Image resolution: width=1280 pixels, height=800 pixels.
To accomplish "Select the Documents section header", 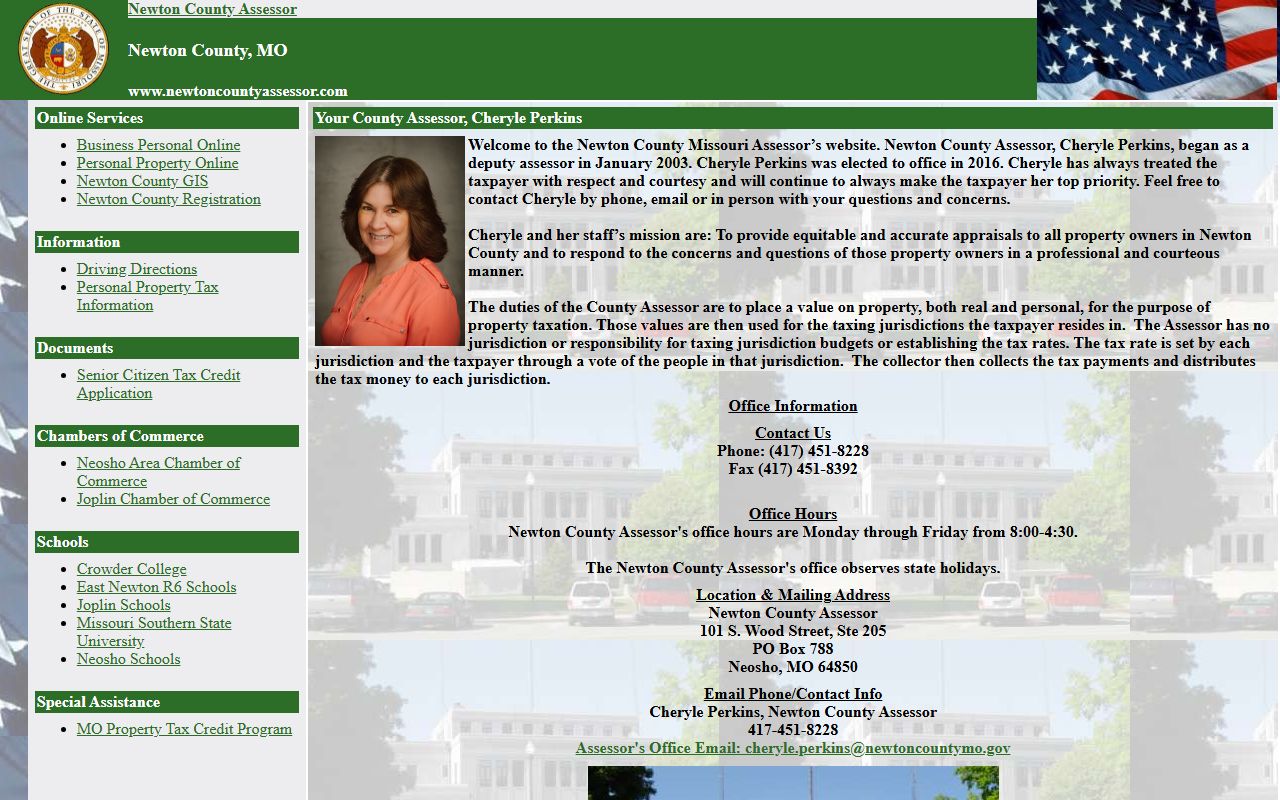I will point(167,348).
